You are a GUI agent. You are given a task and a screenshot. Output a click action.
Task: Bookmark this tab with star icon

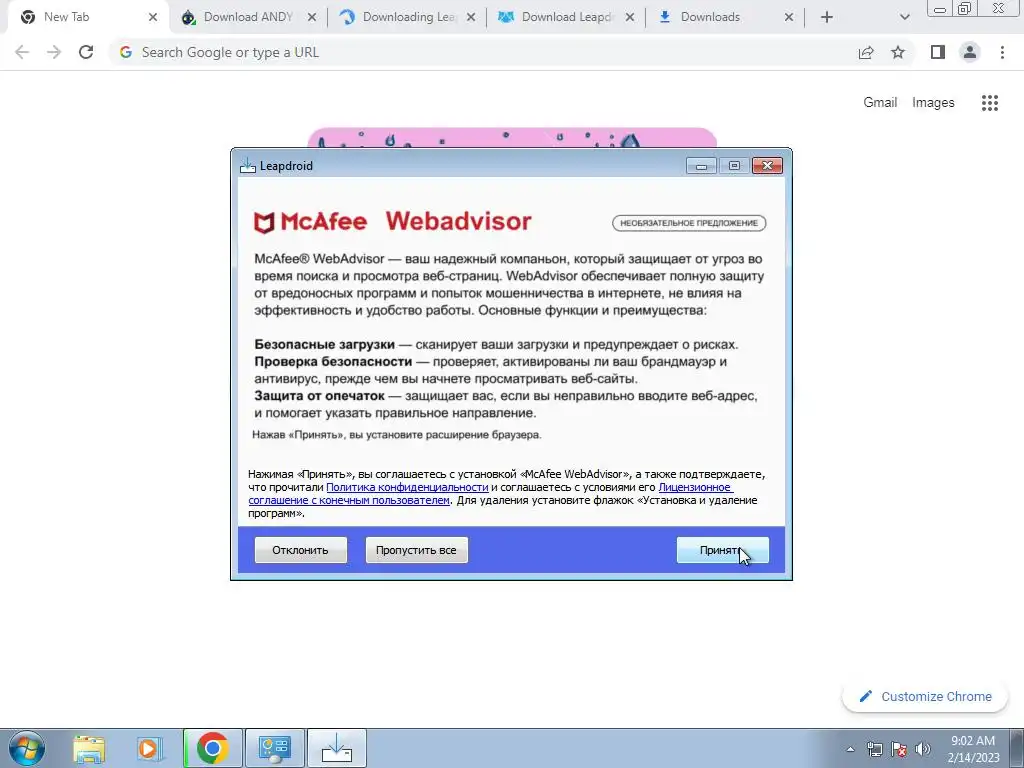898,52
